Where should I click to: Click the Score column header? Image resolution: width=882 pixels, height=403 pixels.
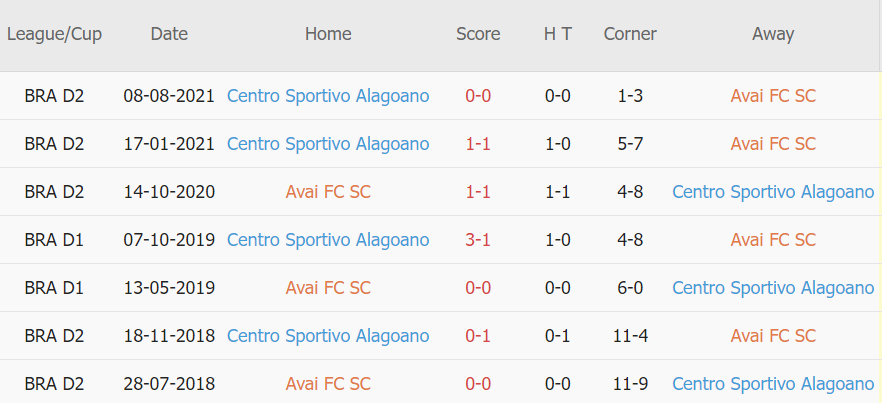pos(478,34)
